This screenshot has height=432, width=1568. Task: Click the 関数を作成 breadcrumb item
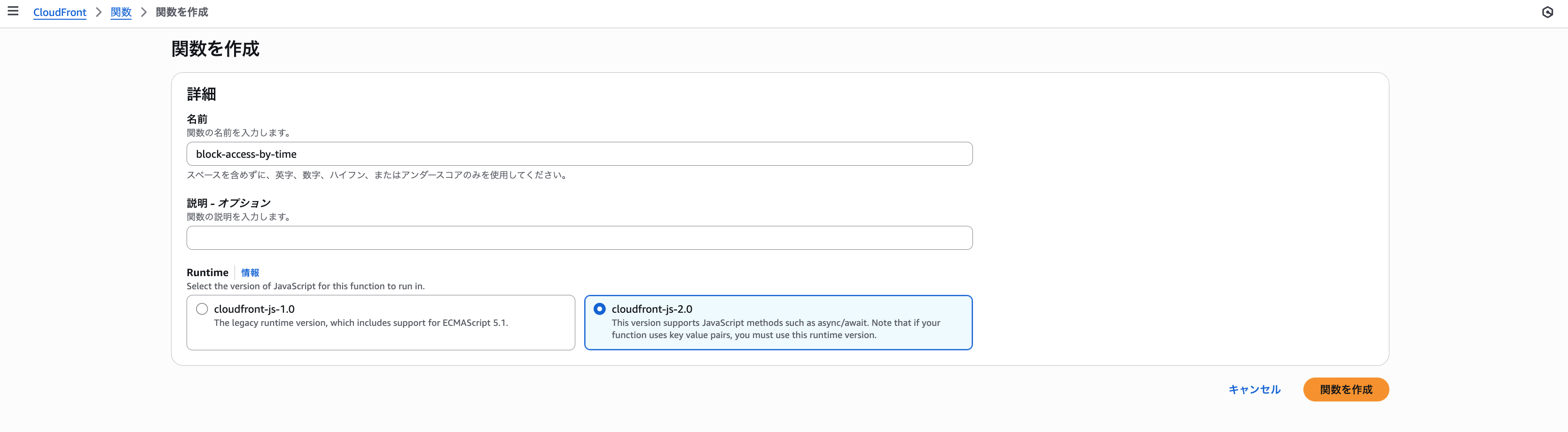[x=182, y=12]
